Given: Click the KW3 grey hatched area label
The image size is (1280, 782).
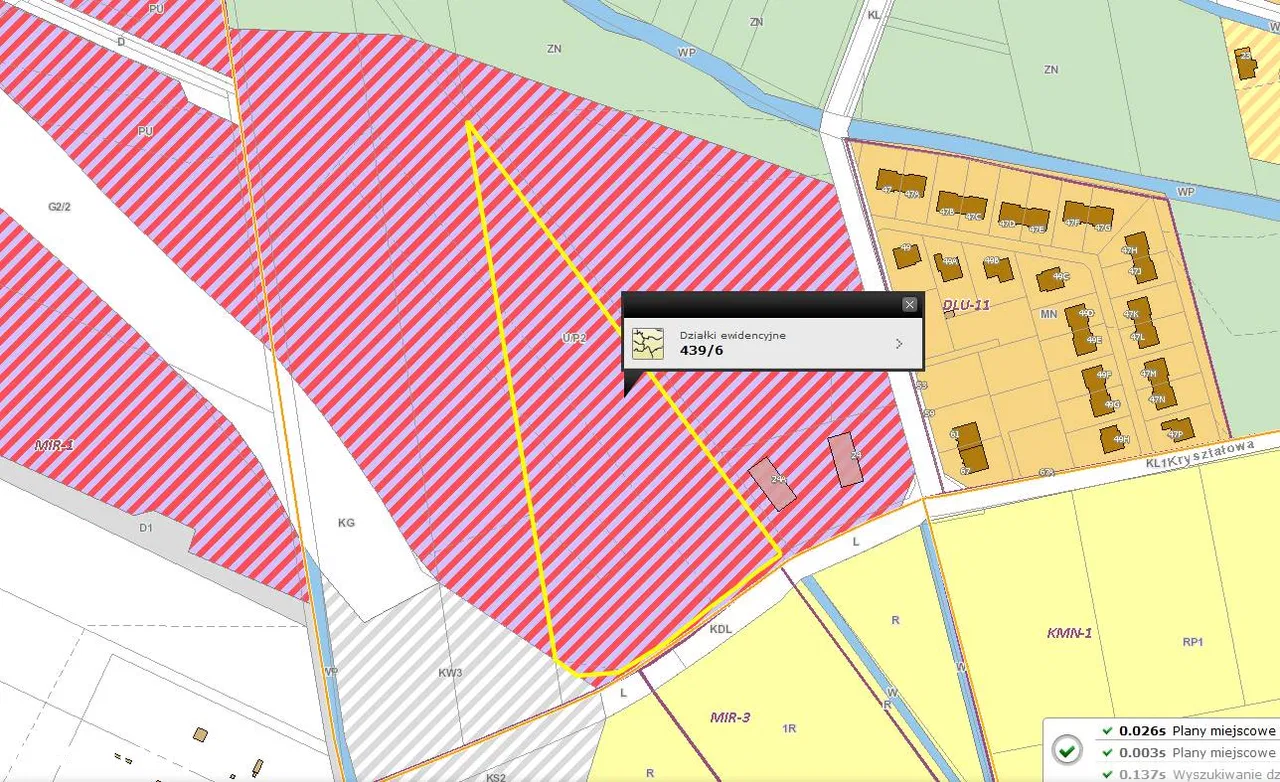Looking at the screenshot, I should [x=450, y=673].
